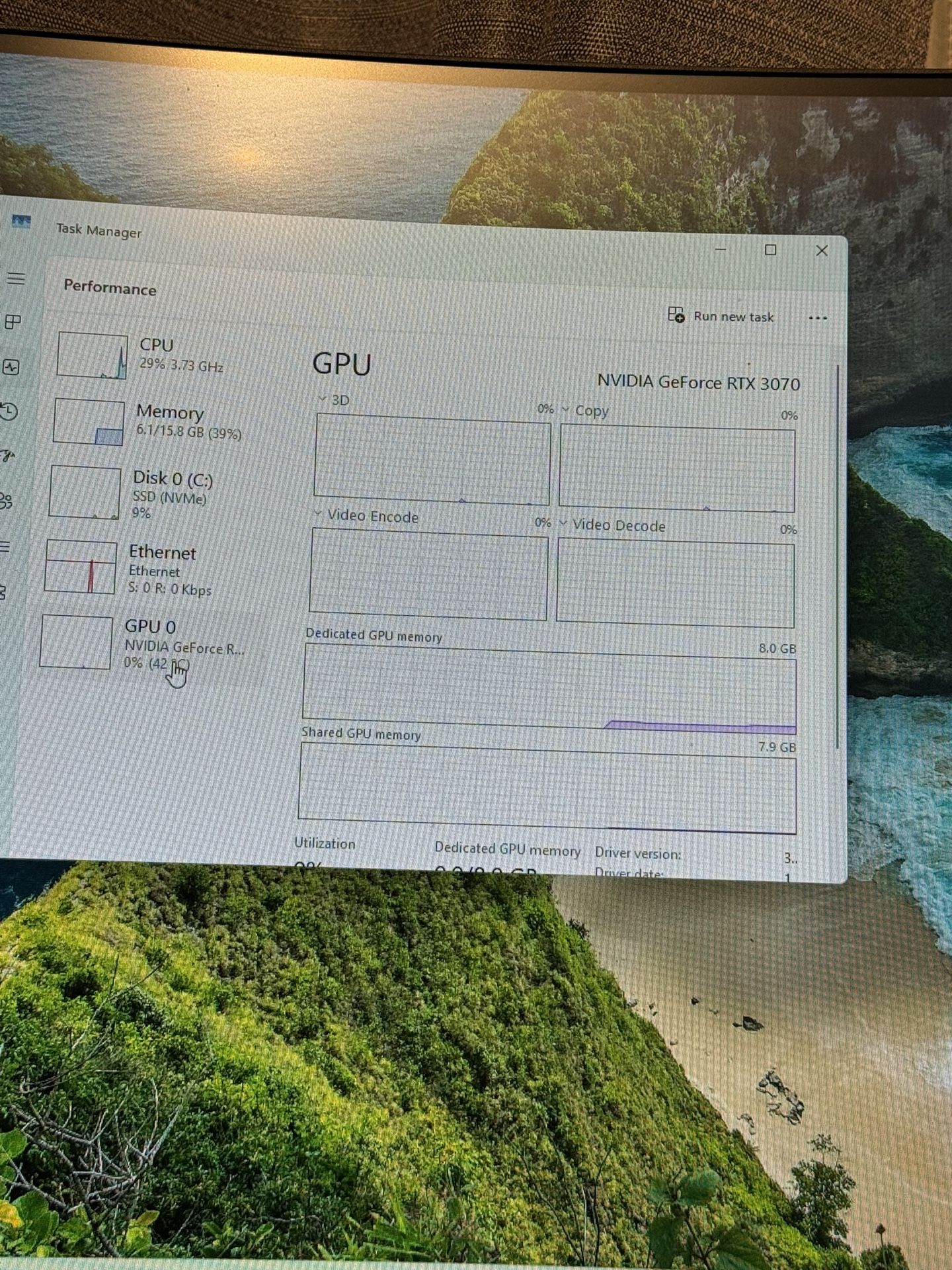This screenshot has height=1270, width=952.
Task: Click the Dedicated GPU memory graph
Action: 549,689
